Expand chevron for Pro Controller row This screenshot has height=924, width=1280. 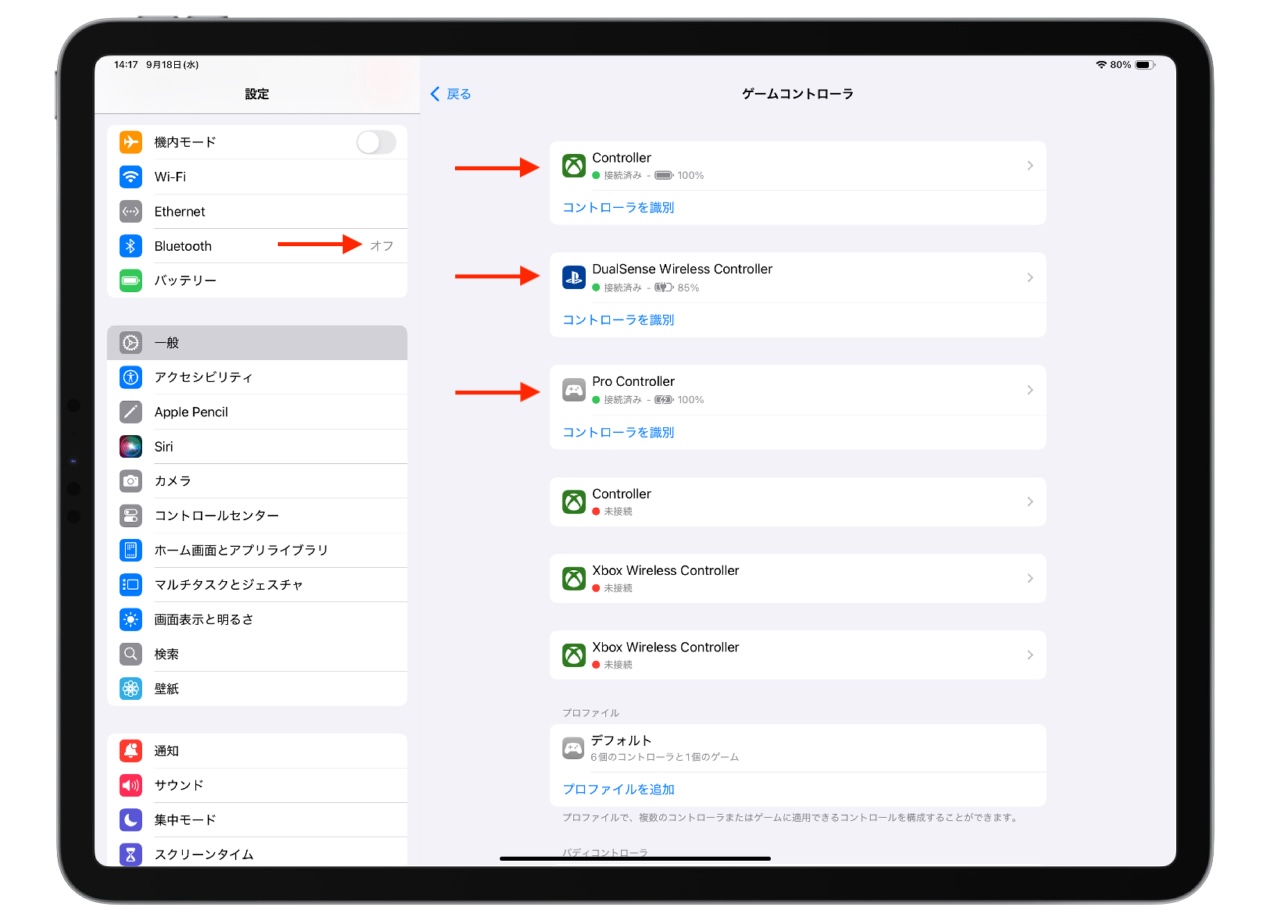(x=1030, y=390)
